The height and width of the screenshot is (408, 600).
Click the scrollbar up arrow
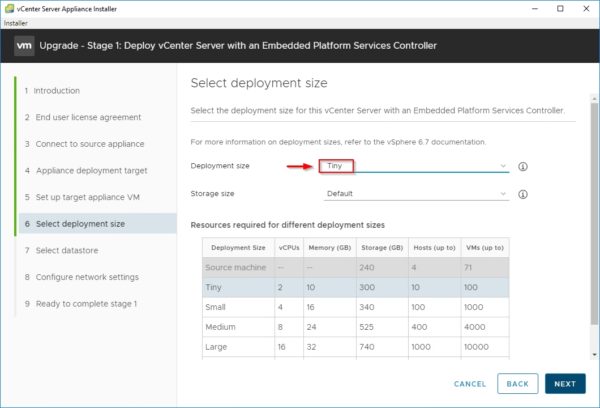tap(594, 99)
